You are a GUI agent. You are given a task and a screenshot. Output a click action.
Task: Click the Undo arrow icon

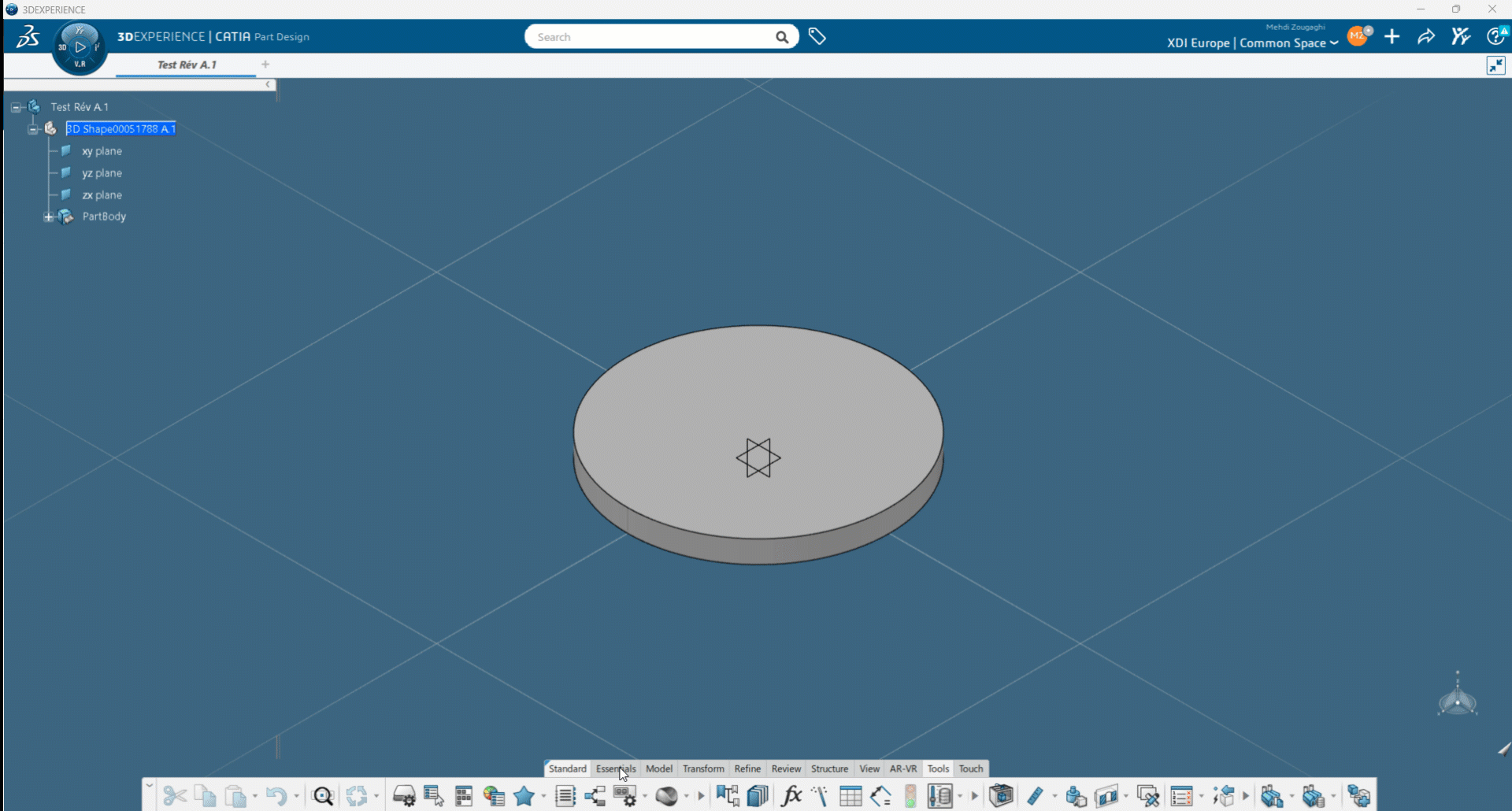[276, 796]
